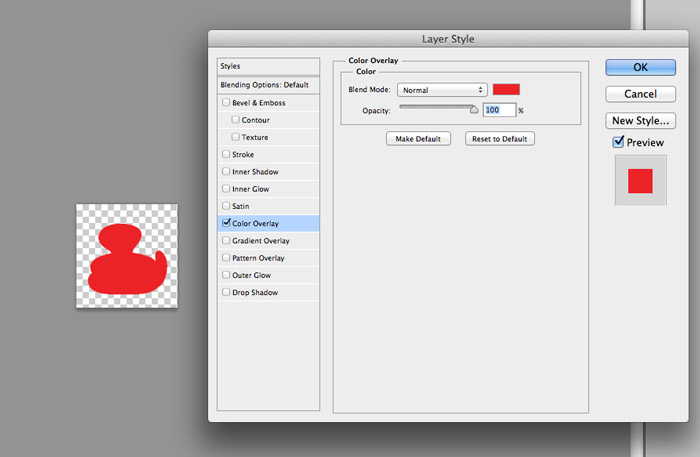
Task: Select the Gradient Overlay row label
Action: tap(261, 241)
